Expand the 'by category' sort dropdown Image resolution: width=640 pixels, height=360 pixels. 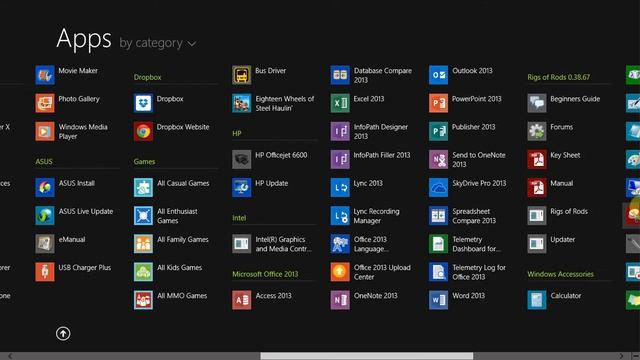(x=158, y=43)
